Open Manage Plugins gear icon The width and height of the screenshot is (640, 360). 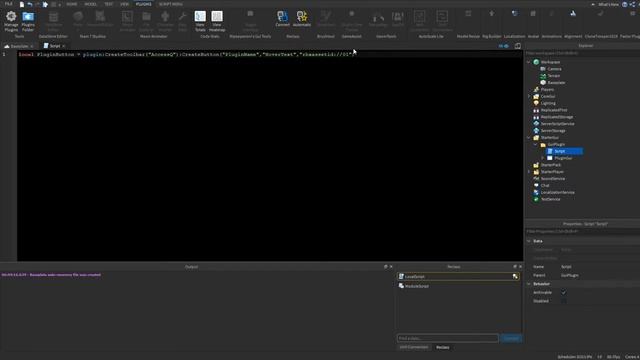coord(11,17)
